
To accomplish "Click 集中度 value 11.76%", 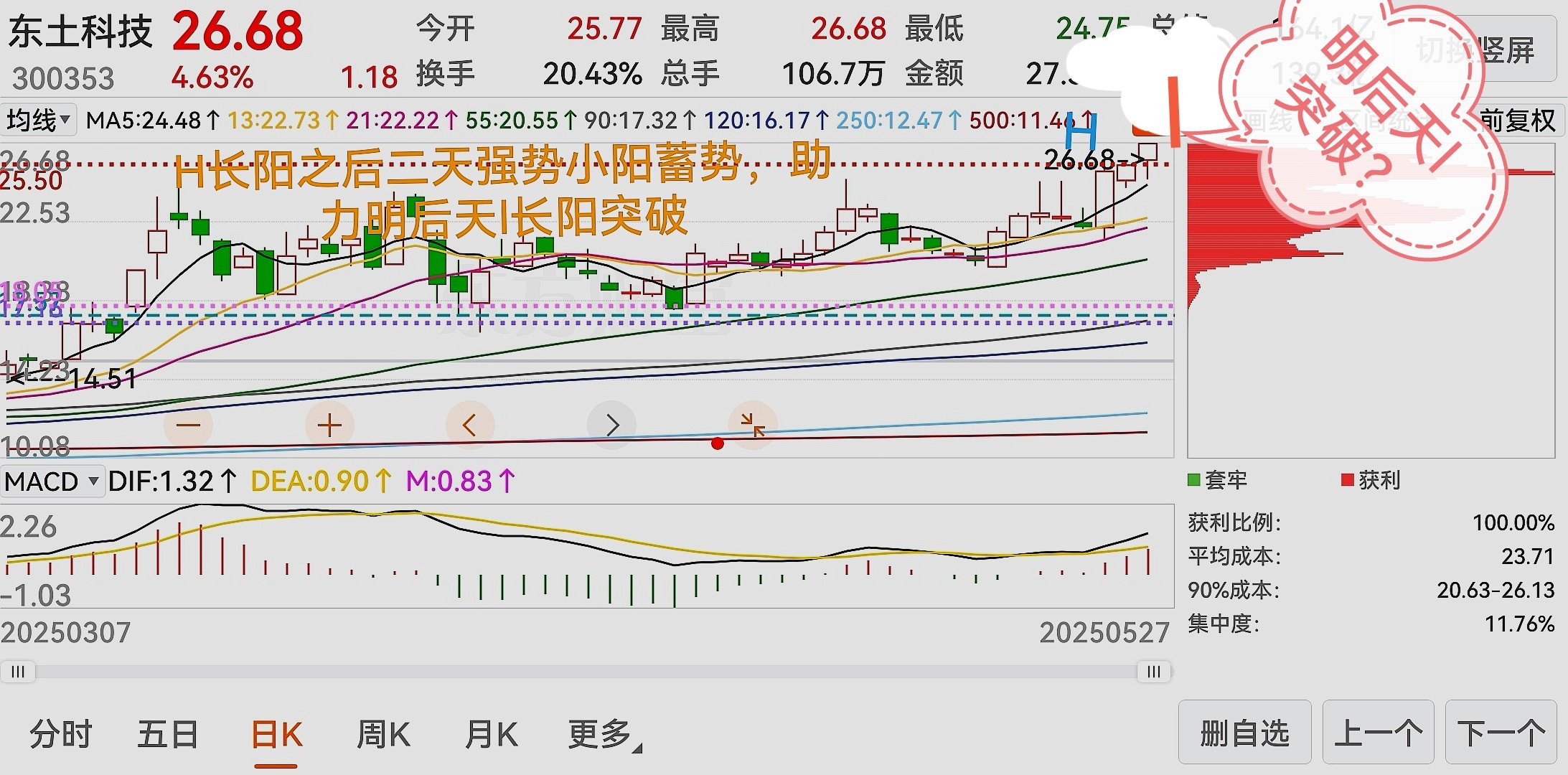I will pos(1520,624).
